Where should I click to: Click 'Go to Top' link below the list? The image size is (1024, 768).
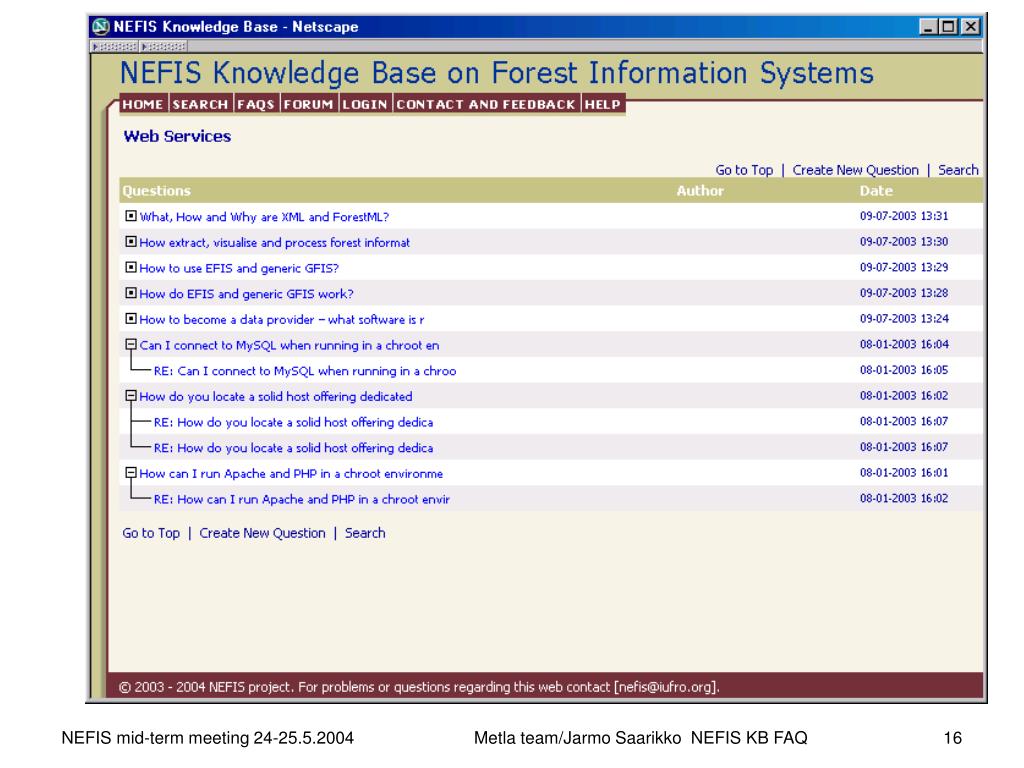(x=151, y=533)
